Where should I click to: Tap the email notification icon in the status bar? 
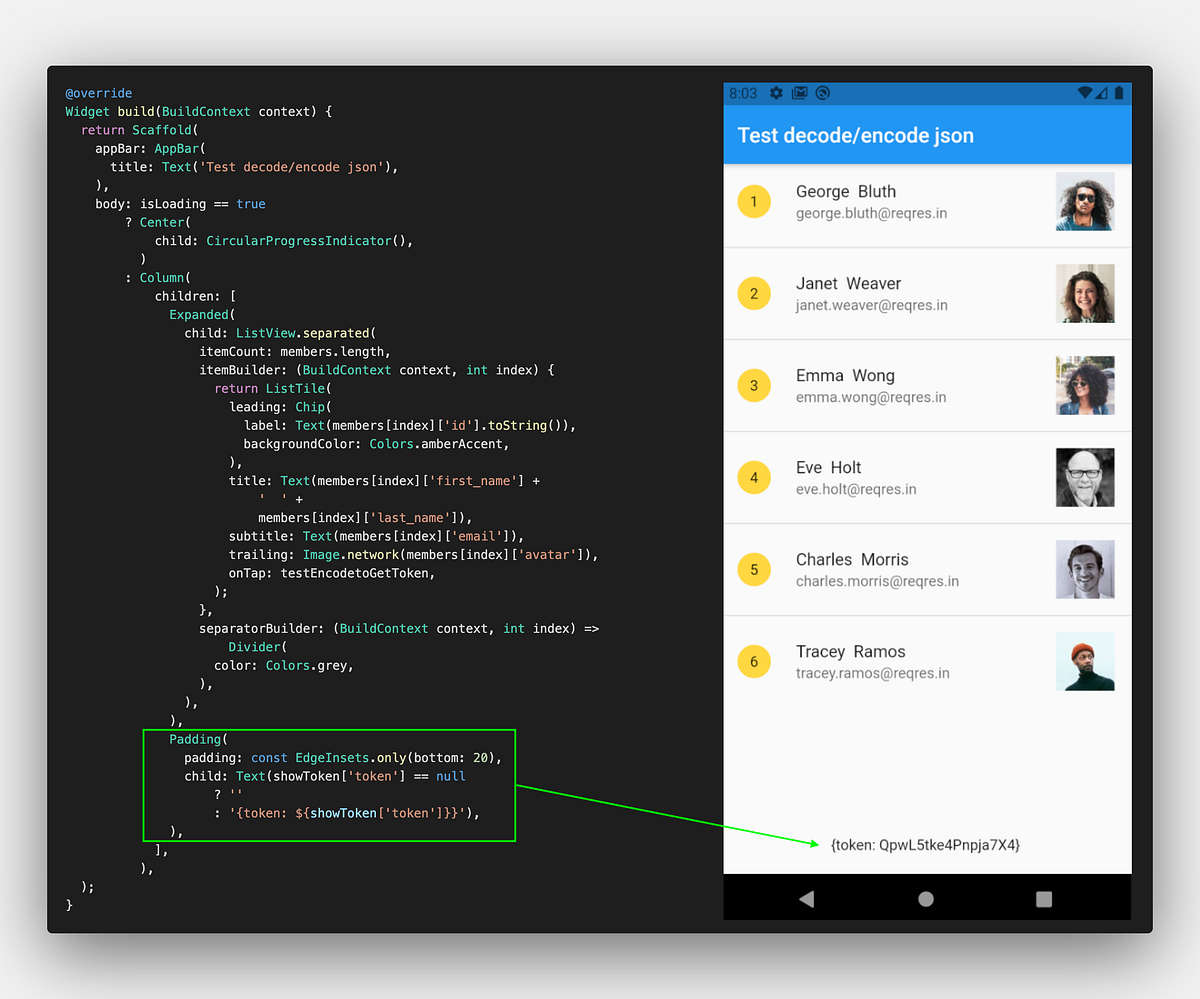tap(799, 92)
